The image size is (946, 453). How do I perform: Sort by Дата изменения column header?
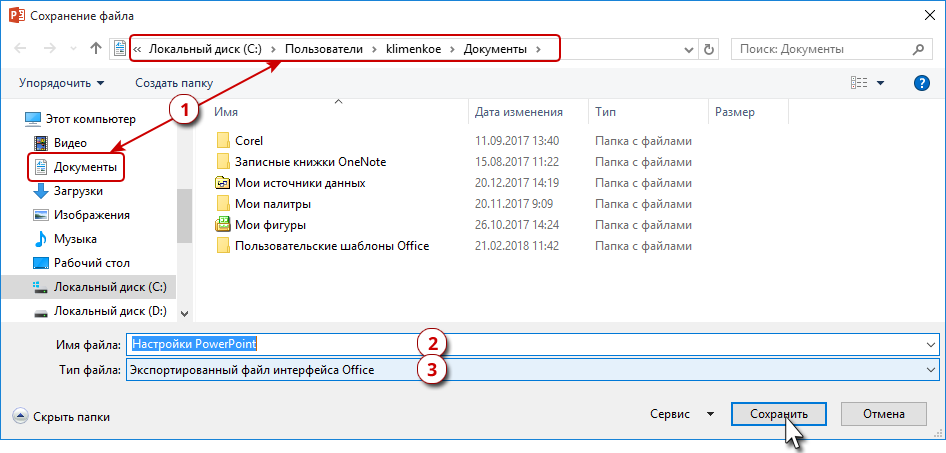pos(519,112)
